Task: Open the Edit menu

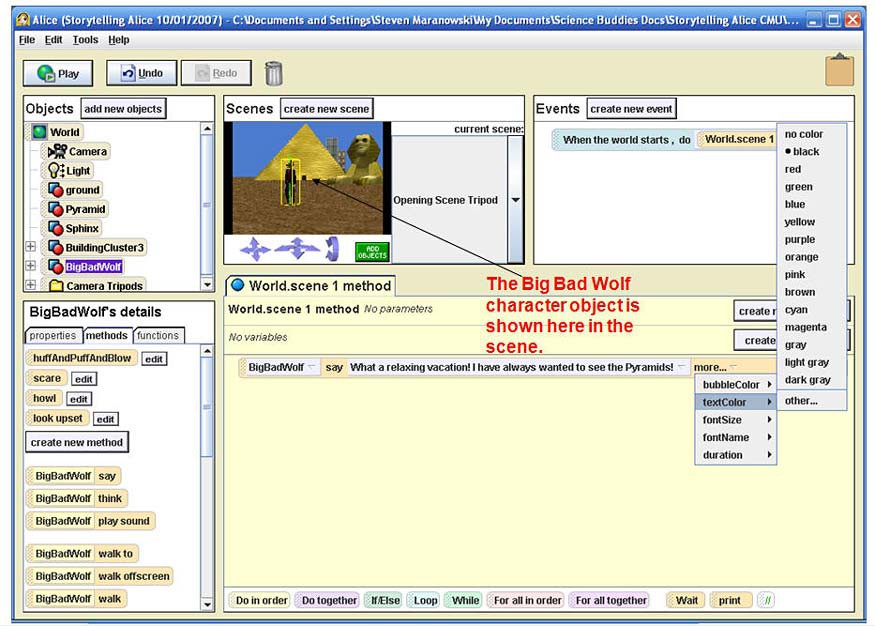Action: click(x=54, y=40)
